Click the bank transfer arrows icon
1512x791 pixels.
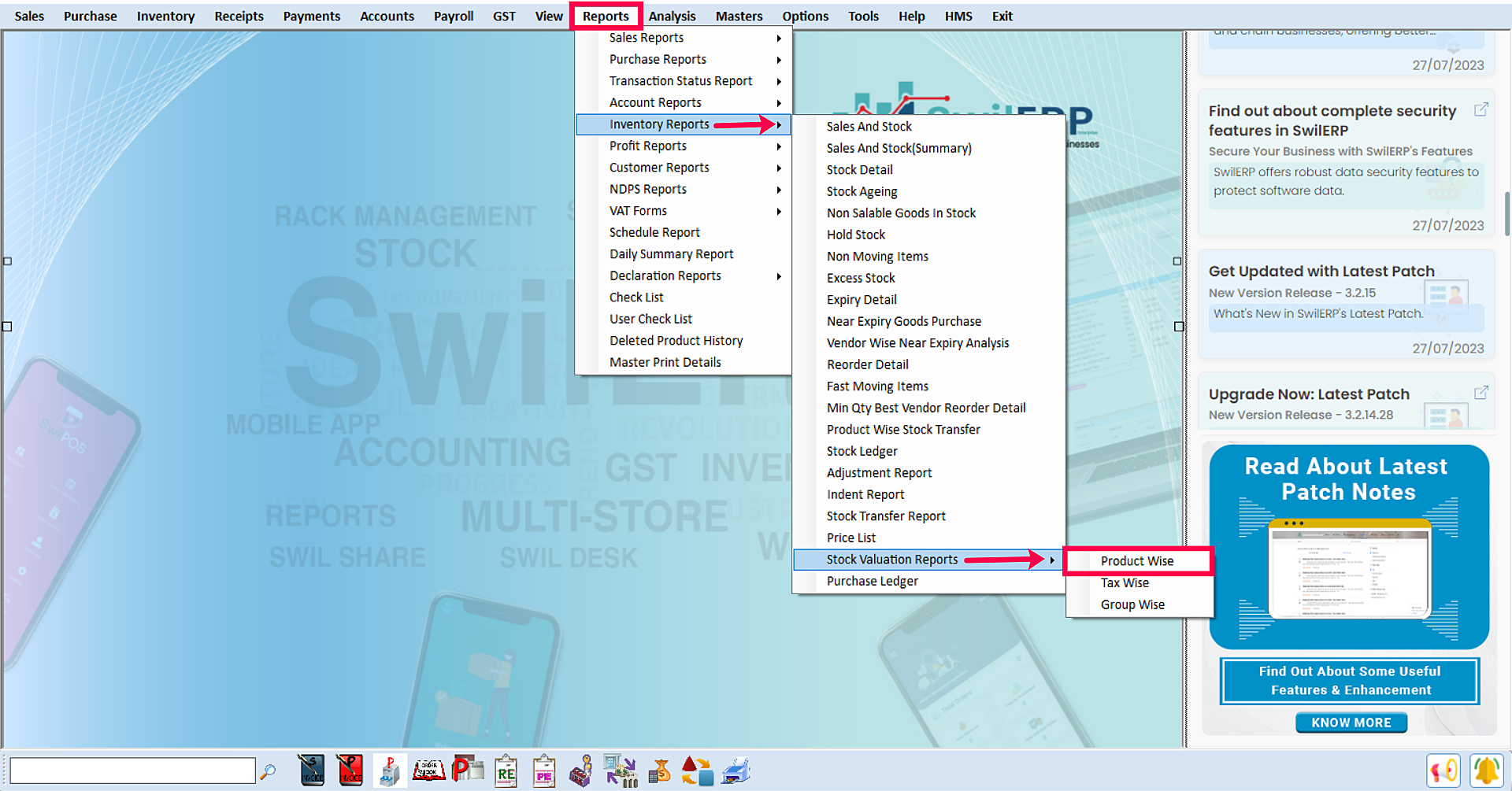coord(621,771)
